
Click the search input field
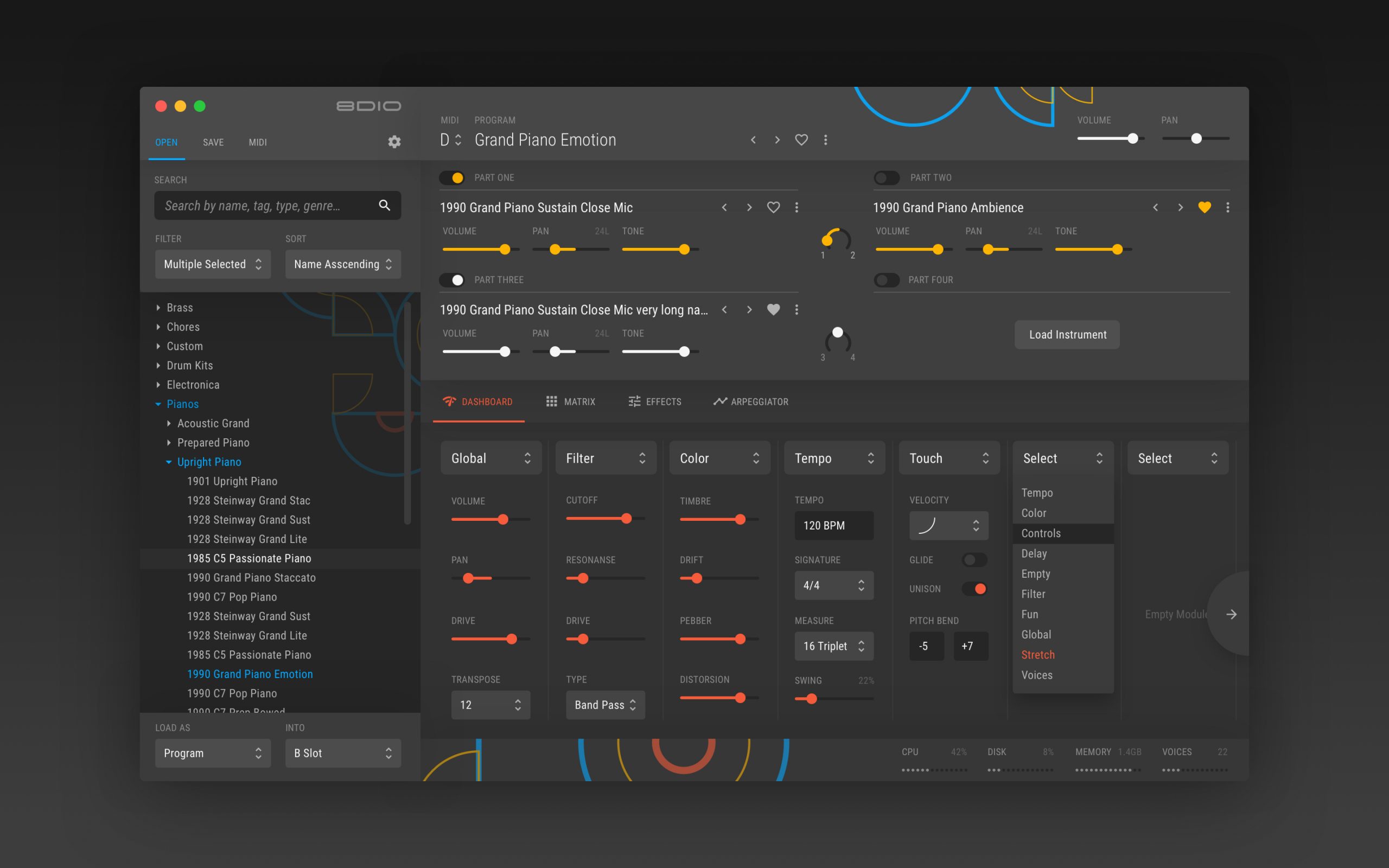[278, 206]
